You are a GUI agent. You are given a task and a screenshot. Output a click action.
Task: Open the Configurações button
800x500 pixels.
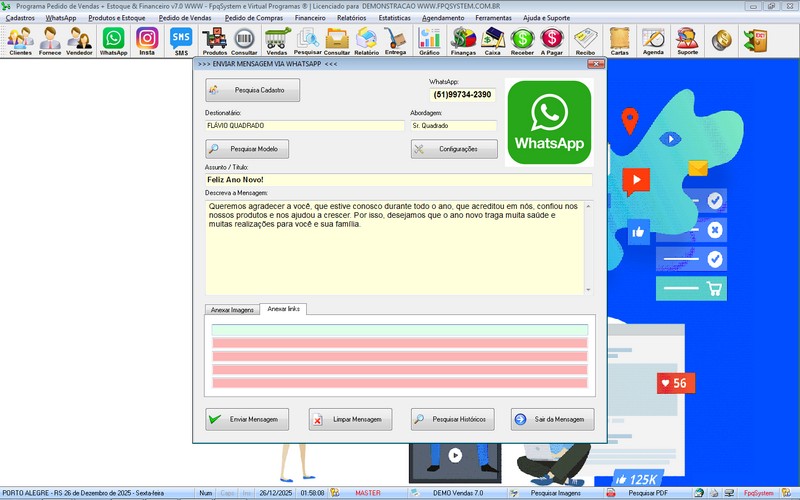pyautogui.click(x=454, y=149)
